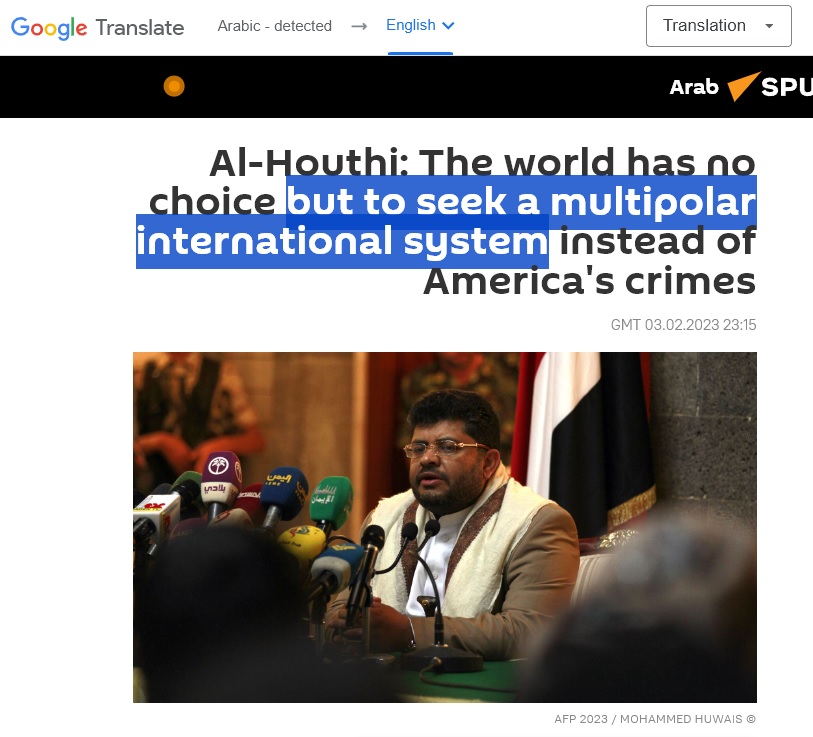Click the orange Sputnik arrow logo
The image size is (813, 737).
click(x=744, y=86)
